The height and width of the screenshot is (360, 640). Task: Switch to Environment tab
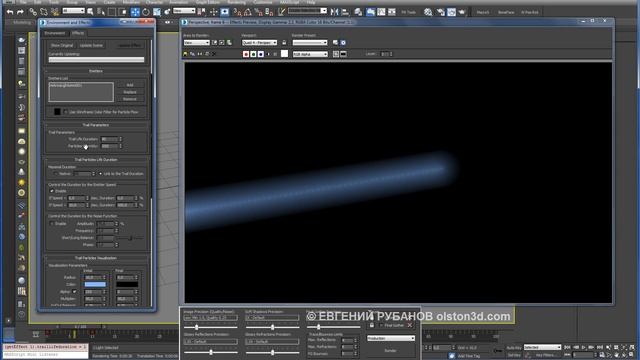pyautogui.click(x=55, y=33)
